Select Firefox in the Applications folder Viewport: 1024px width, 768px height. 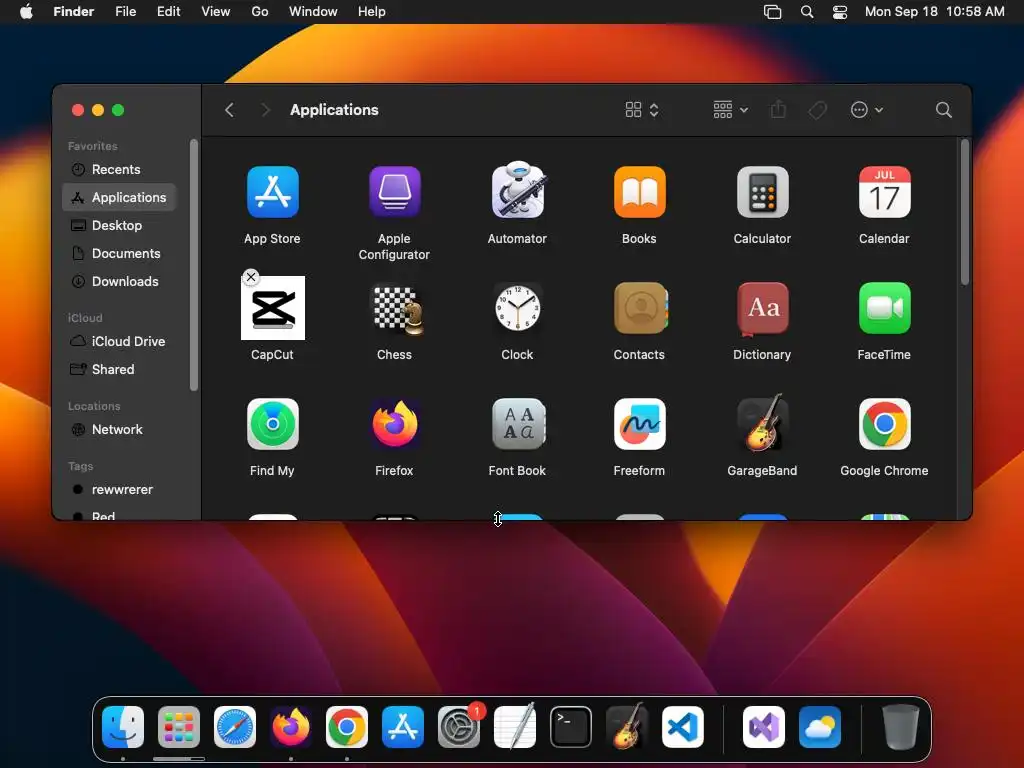pos(394,424)
